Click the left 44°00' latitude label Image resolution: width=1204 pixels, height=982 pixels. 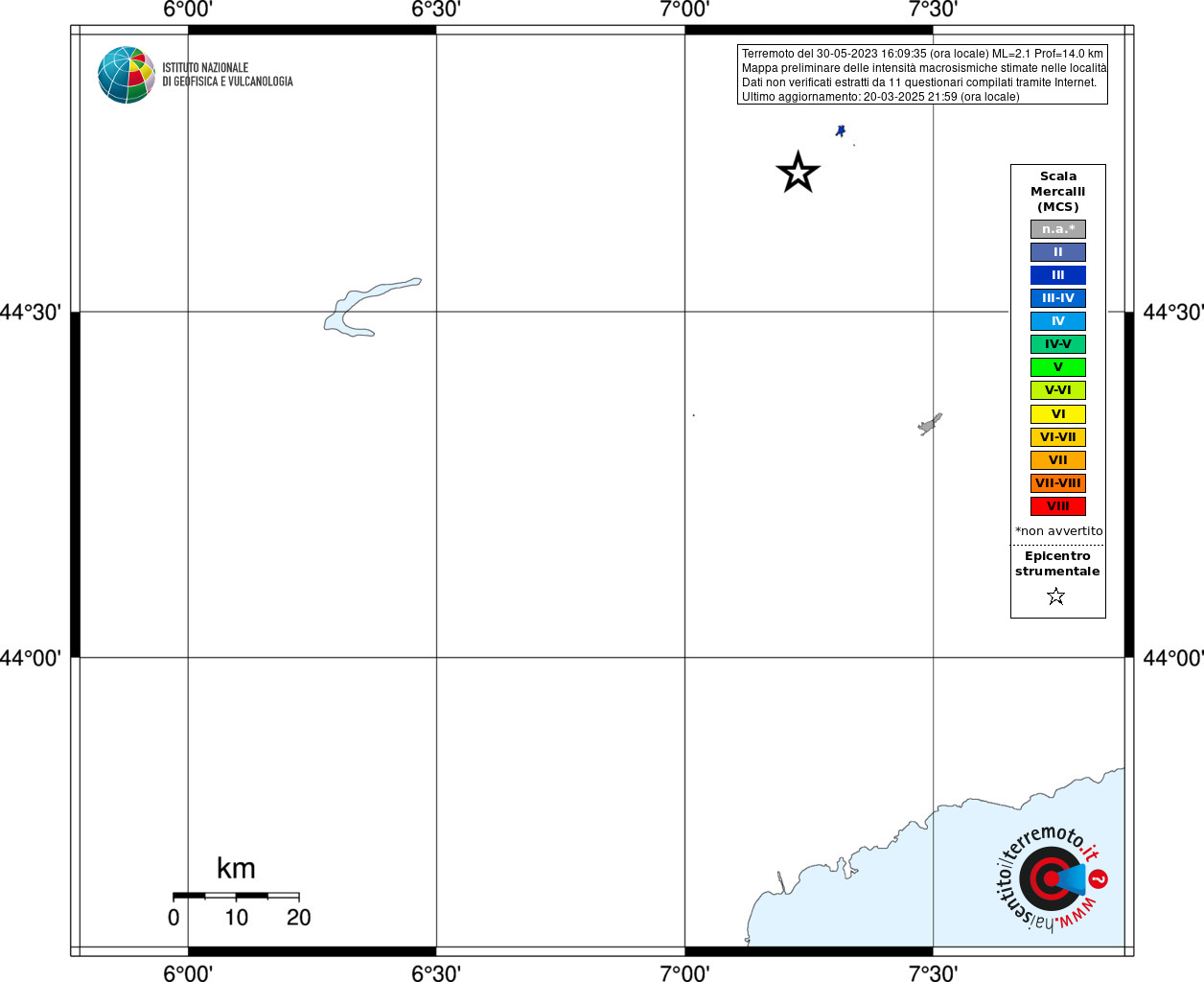tap(31, 658)
